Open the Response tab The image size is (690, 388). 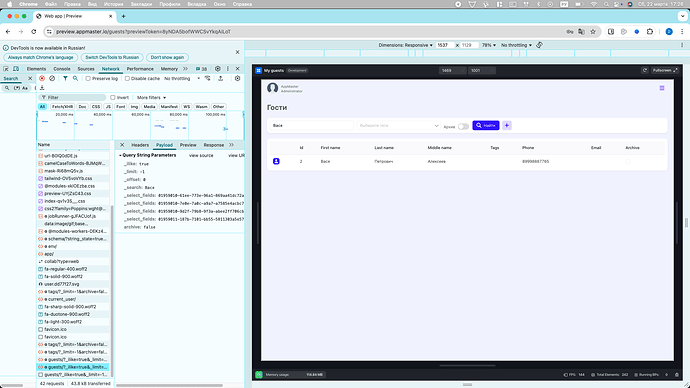(213, 145)
